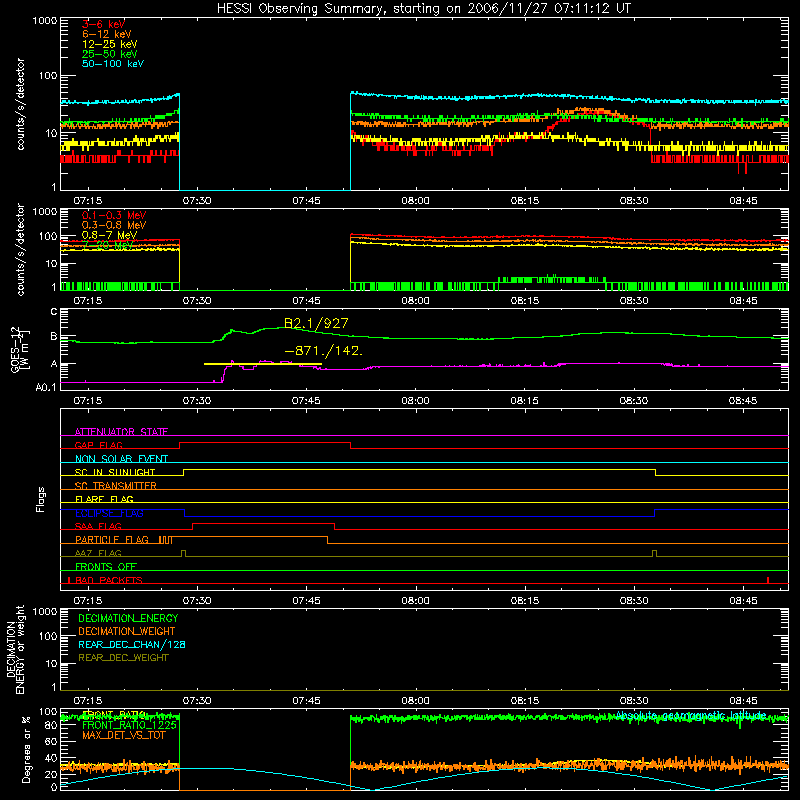Click the yellow 12-25 keV legend label

(x=110, y=44)
